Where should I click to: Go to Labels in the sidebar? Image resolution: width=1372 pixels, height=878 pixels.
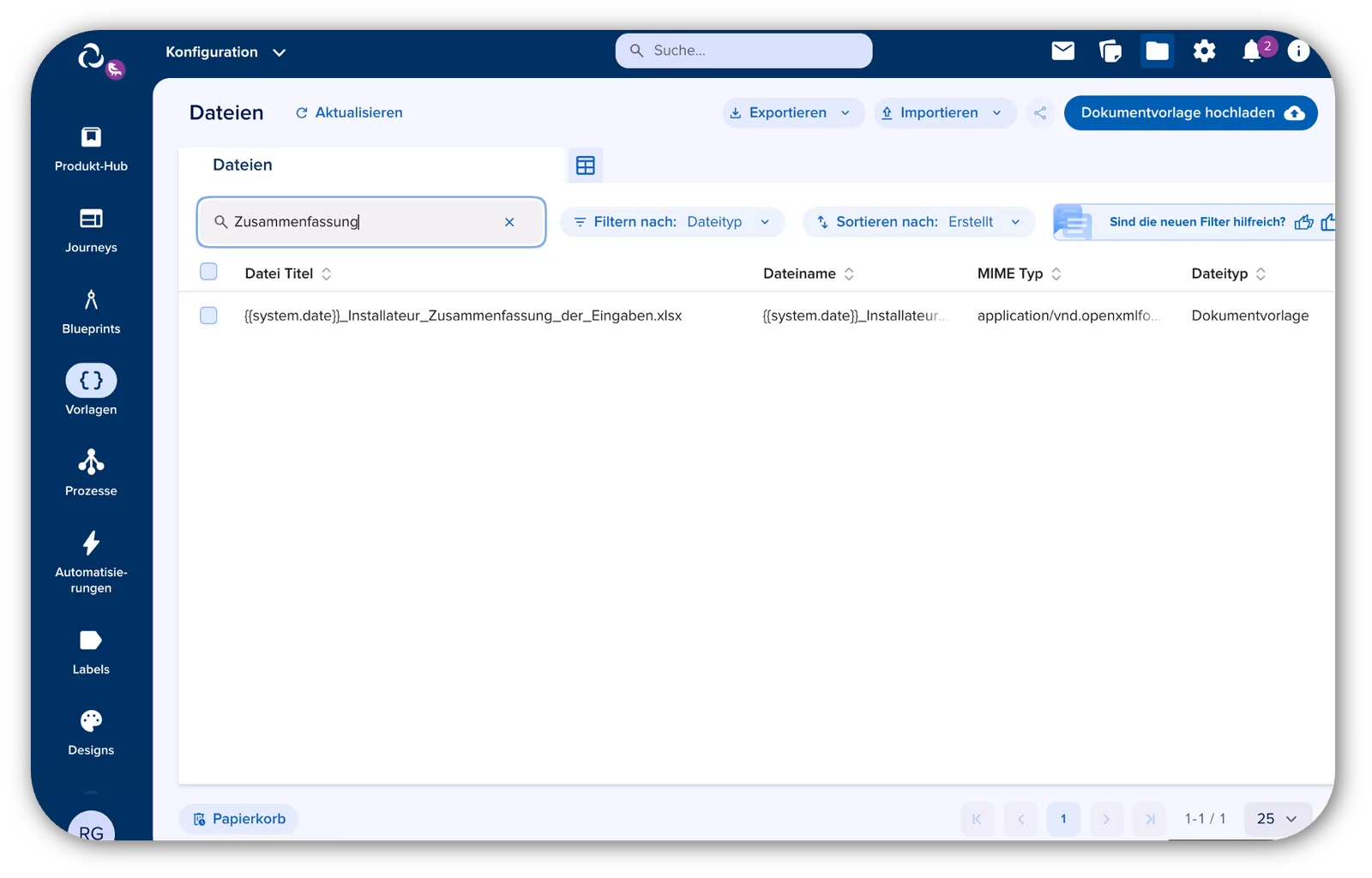[x=91, y=652]
